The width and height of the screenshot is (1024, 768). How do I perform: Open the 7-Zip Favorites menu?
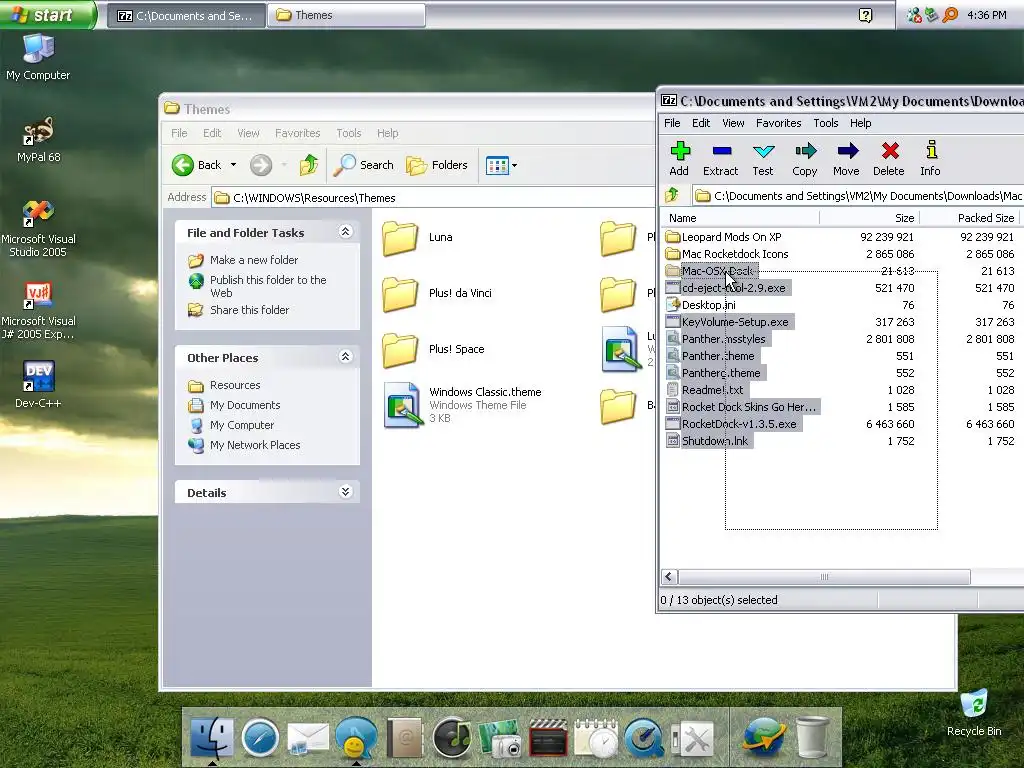coord(778,123)
